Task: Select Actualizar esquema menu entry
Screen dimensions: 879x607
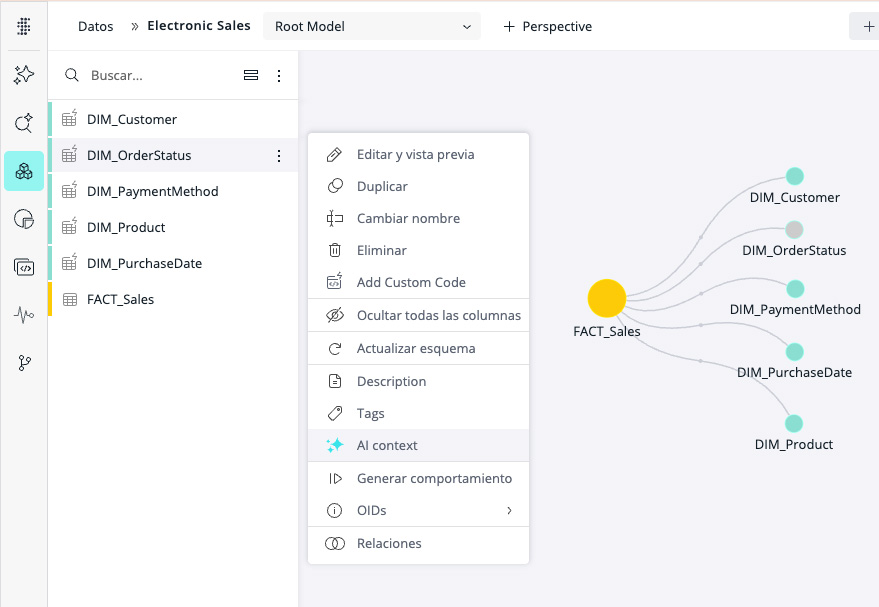Action: pos(418,349)
